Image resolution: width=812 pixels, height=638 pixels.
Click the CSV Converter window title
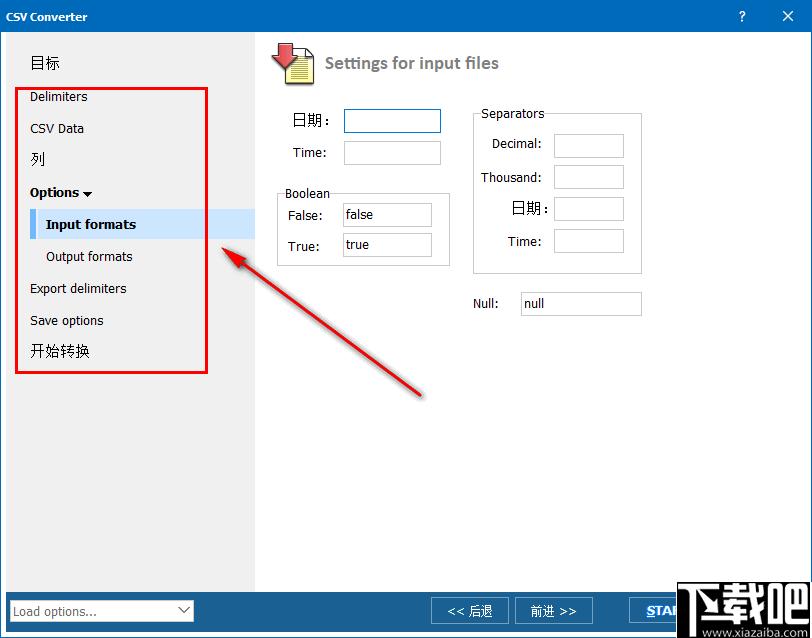[47, 17]
